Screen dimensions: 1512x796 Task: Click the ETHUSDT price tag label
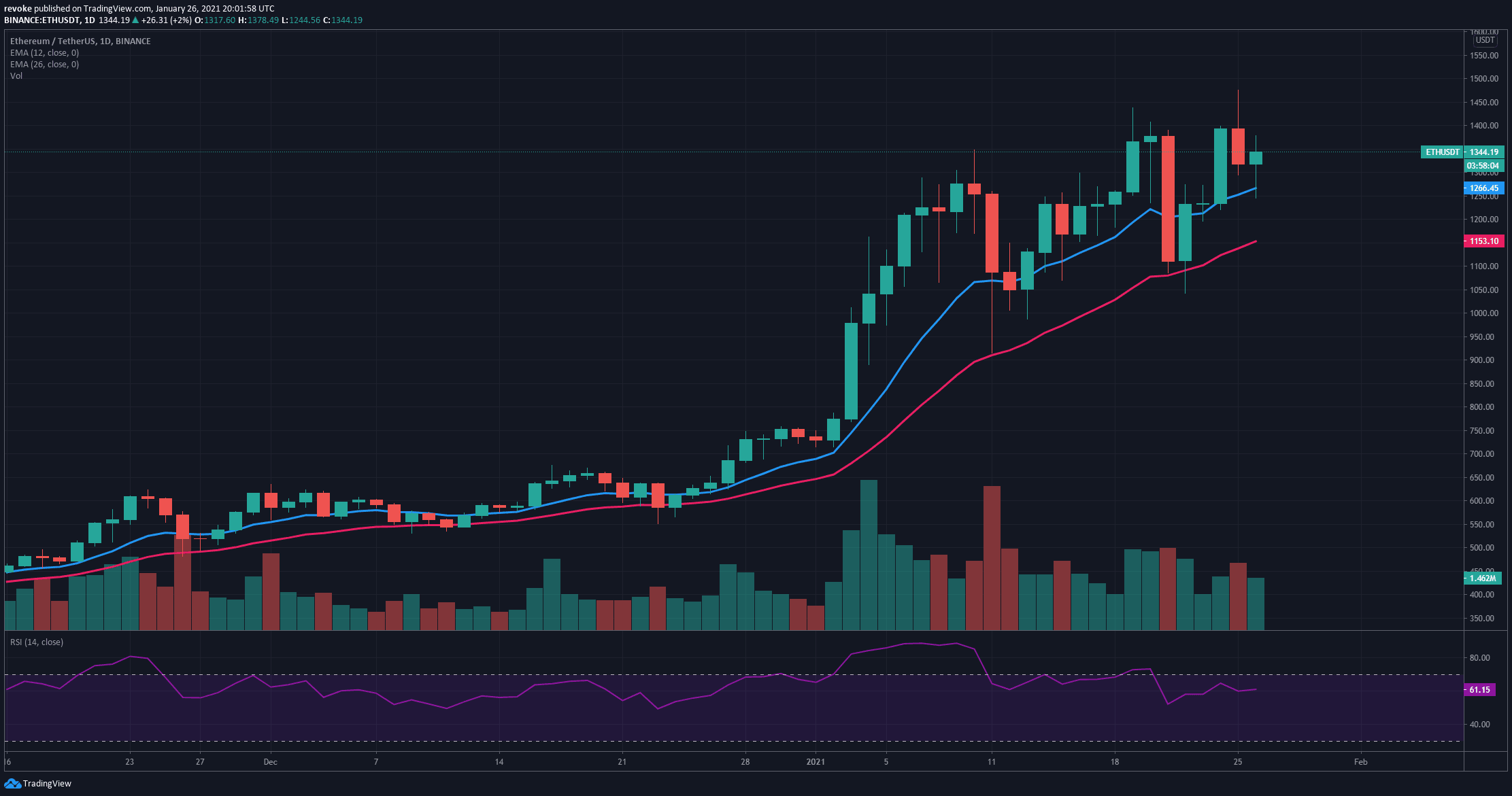(1442, 152)
